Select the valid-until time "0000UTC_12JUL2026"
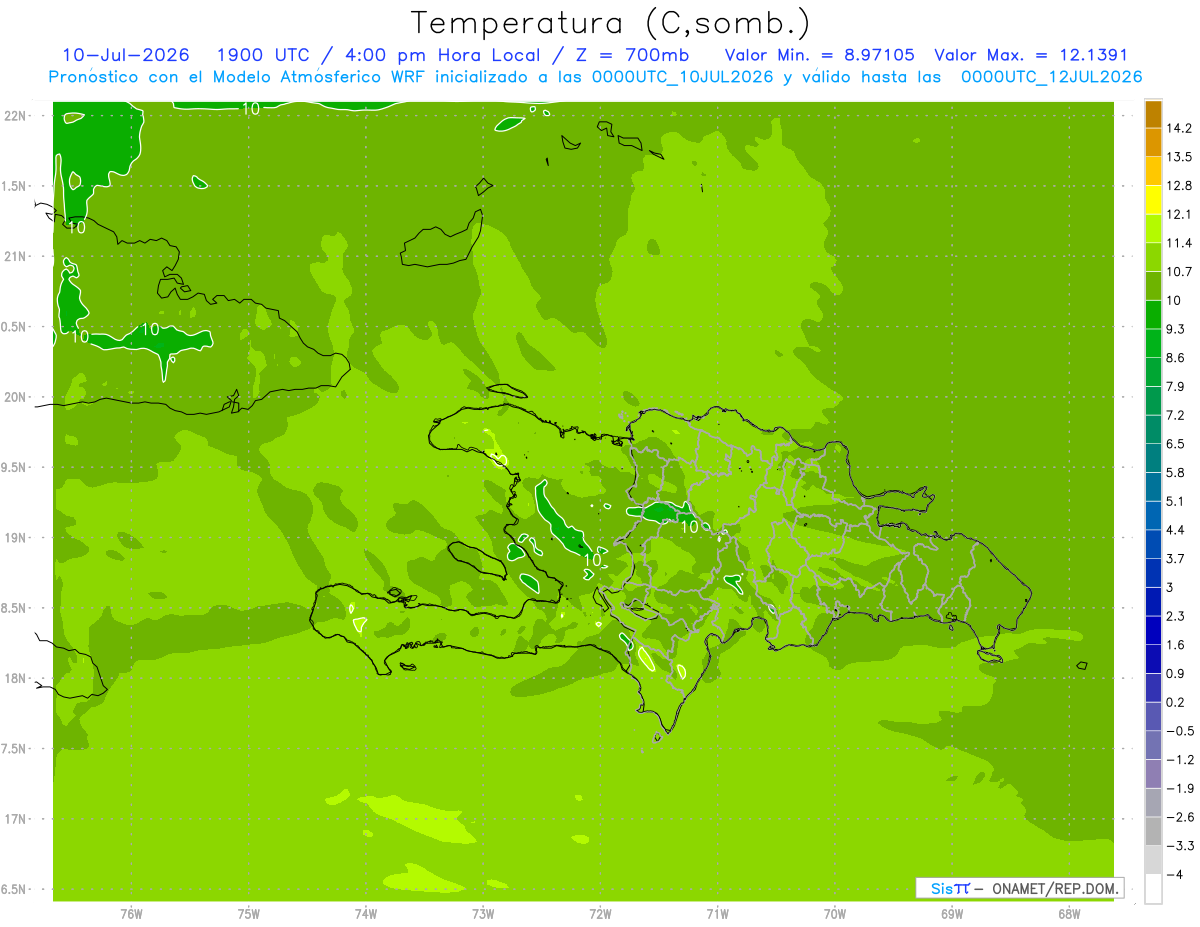This screenshot has width=1200, height=927. point(1051,77)
